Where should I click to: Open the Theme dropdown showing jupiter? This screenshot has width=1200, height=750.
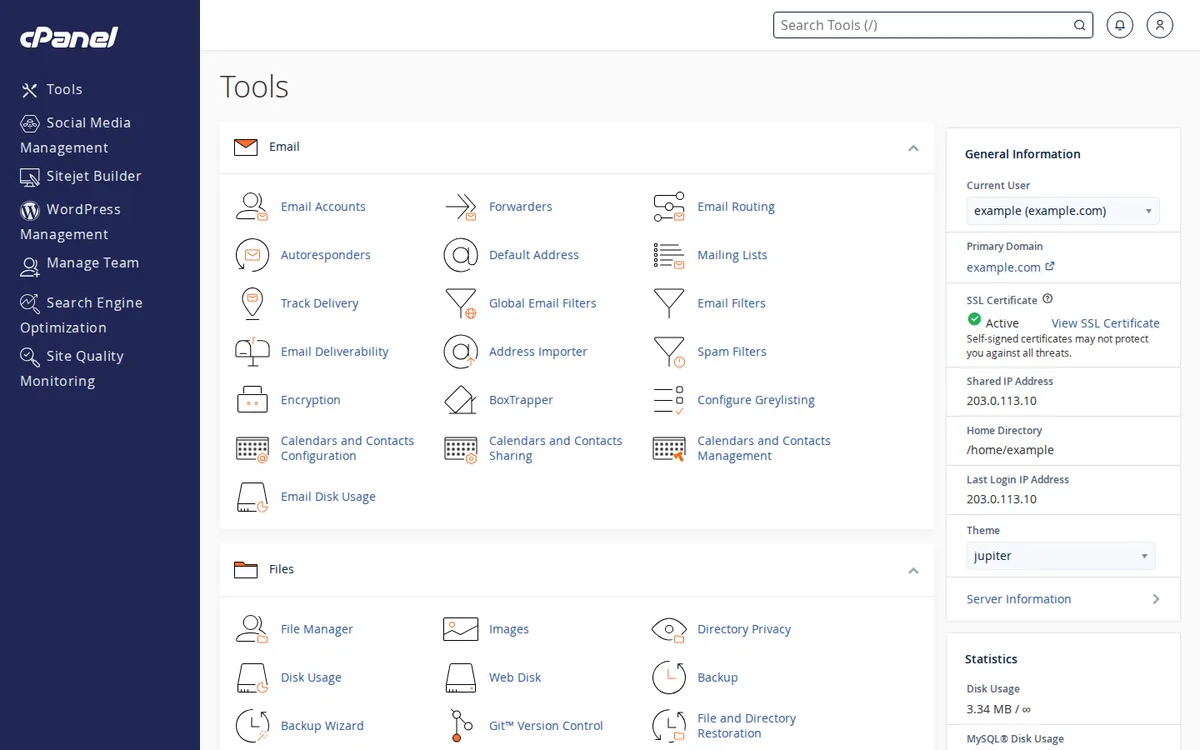tap(1061, 556)
